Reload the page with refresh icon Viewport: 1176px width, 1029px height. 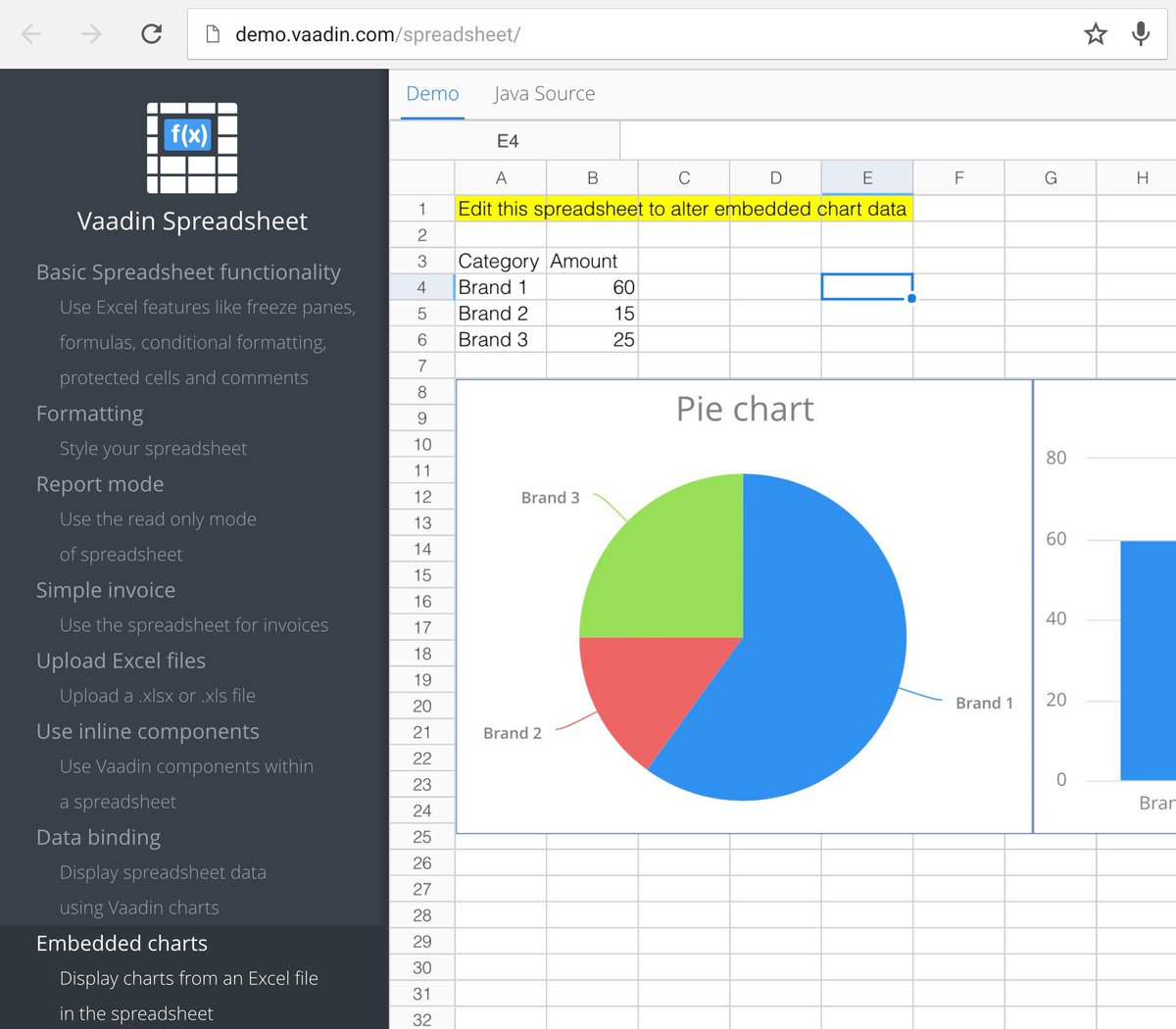(151, 34)
